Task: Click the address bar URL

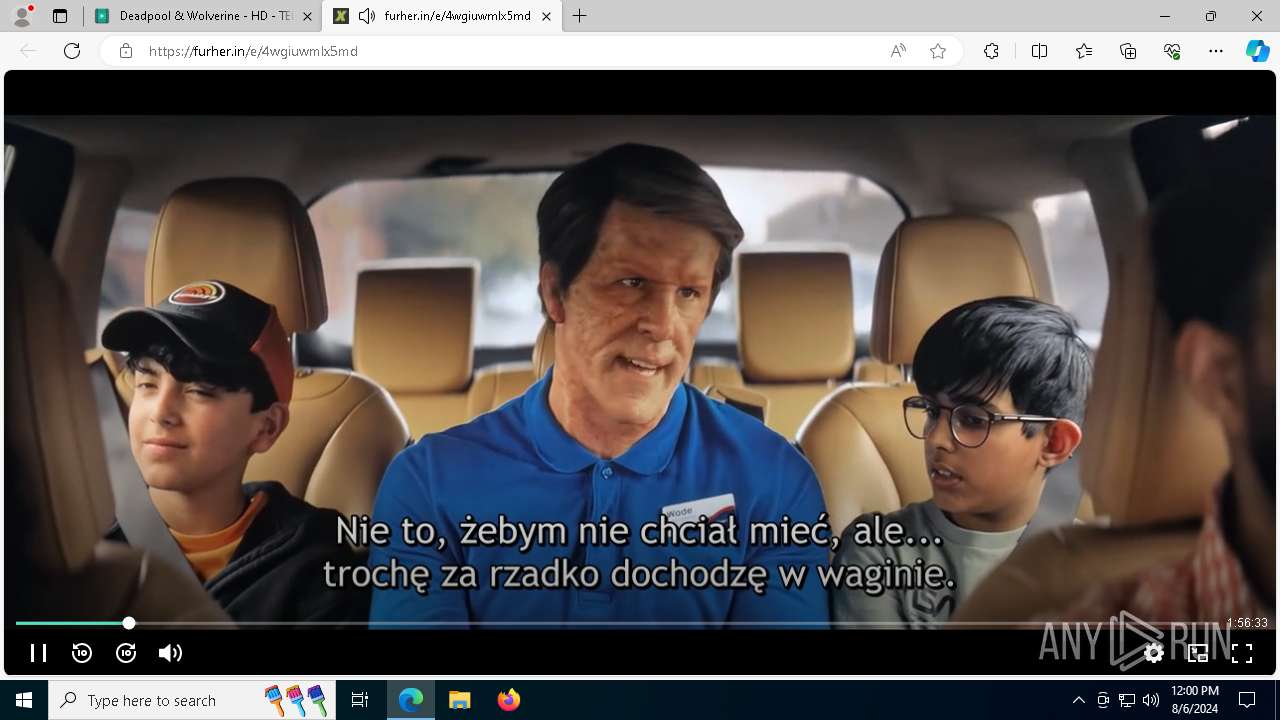Action: coord(253,51)
